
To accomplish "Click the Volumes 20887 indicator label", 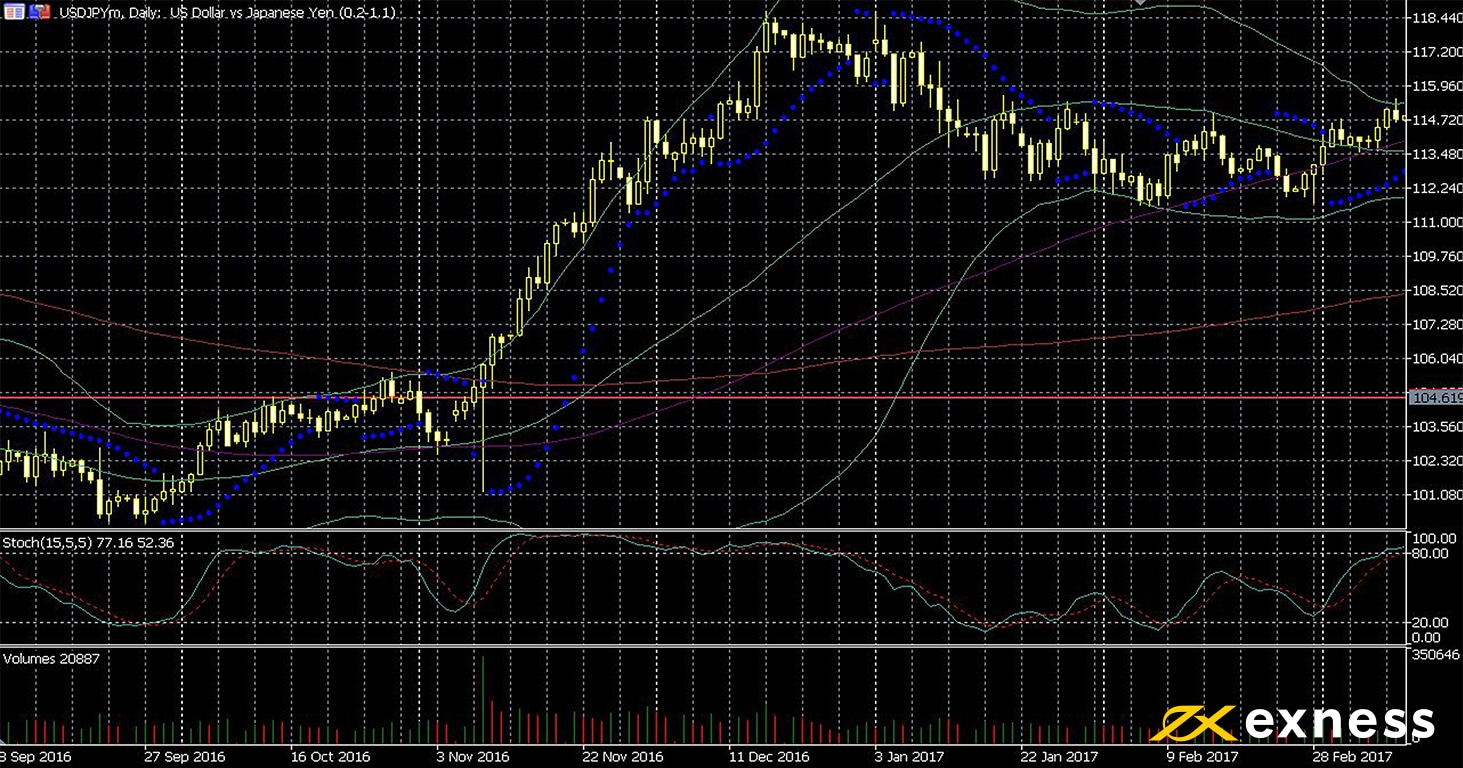I will click(x=52, y=659).
